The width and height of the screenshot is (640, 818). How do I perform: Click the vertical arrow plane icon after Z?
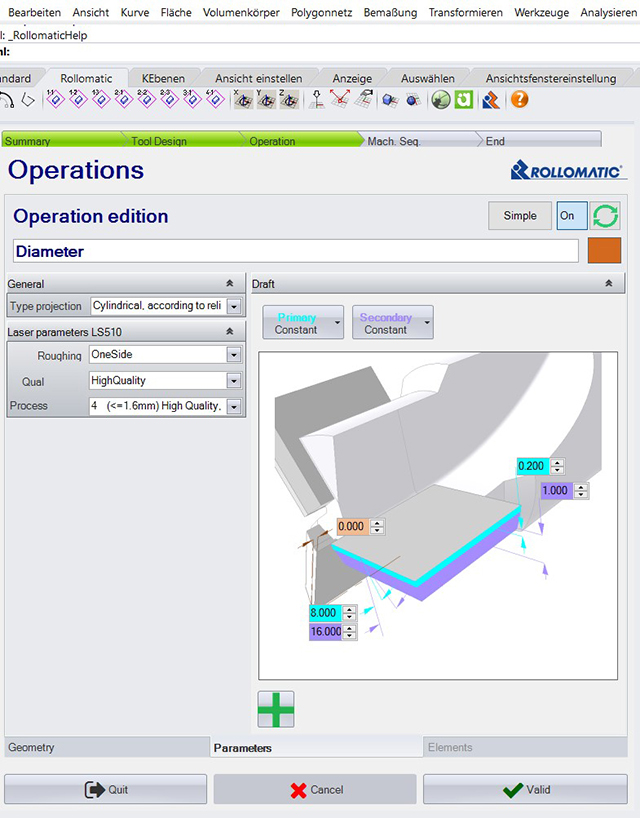coord(316,99)
